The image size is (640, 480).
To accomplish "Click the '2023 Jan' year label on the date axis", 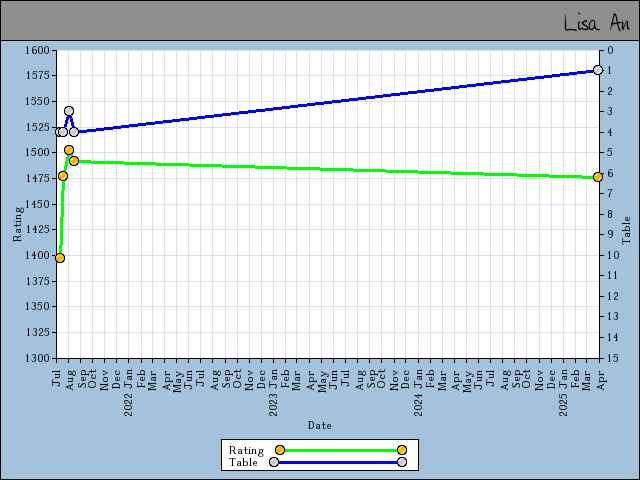I will (x=273, y=393).
